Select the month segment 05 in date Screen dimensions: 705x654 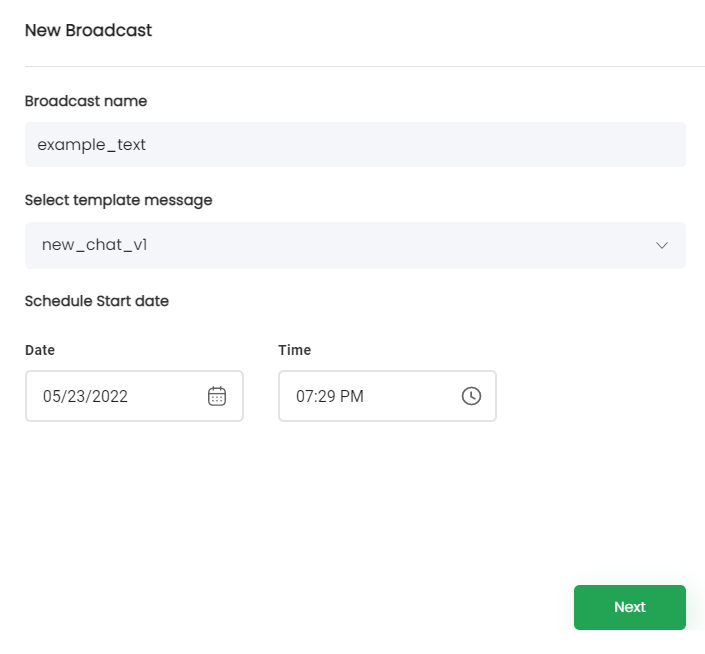tap(52, 396)
